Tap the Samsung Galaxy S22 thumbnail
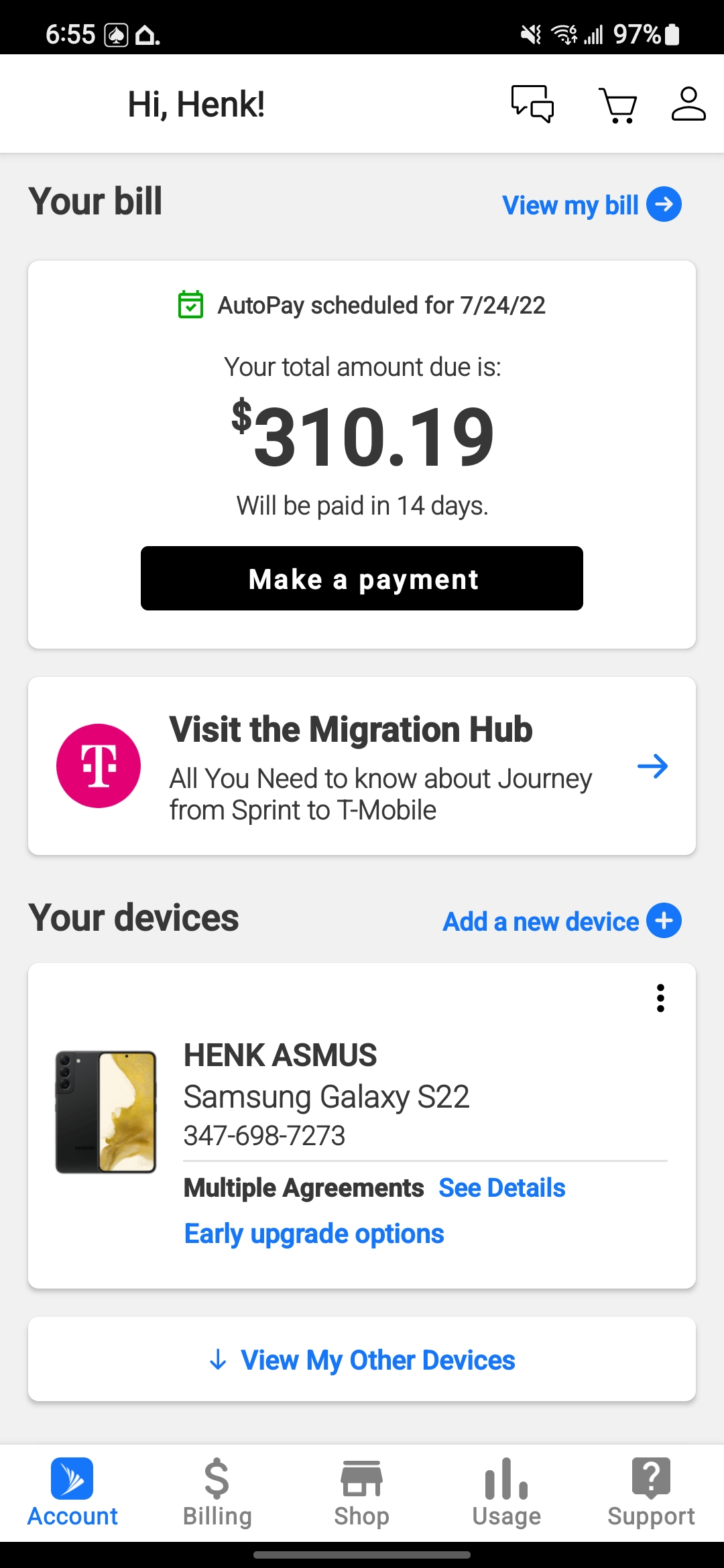The image size is (724, 1568). pyautogui.click(x=106, y=1112)
